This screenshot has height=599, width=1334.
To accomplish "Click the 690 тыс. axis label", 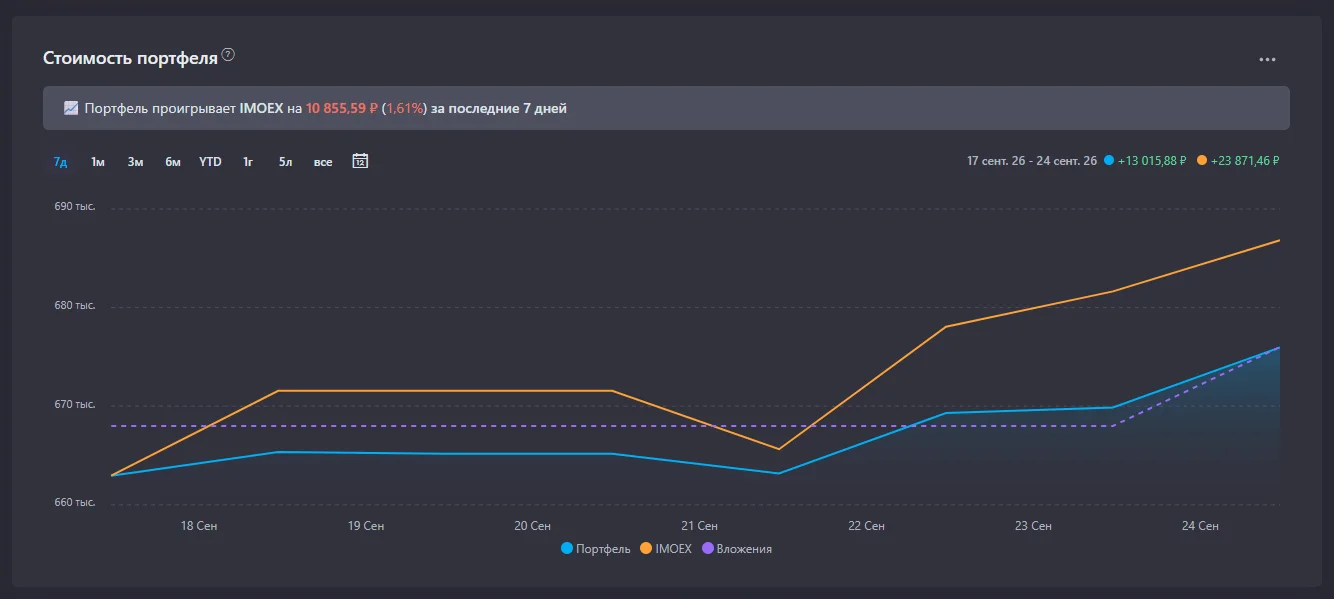I will tap(75, 207).
